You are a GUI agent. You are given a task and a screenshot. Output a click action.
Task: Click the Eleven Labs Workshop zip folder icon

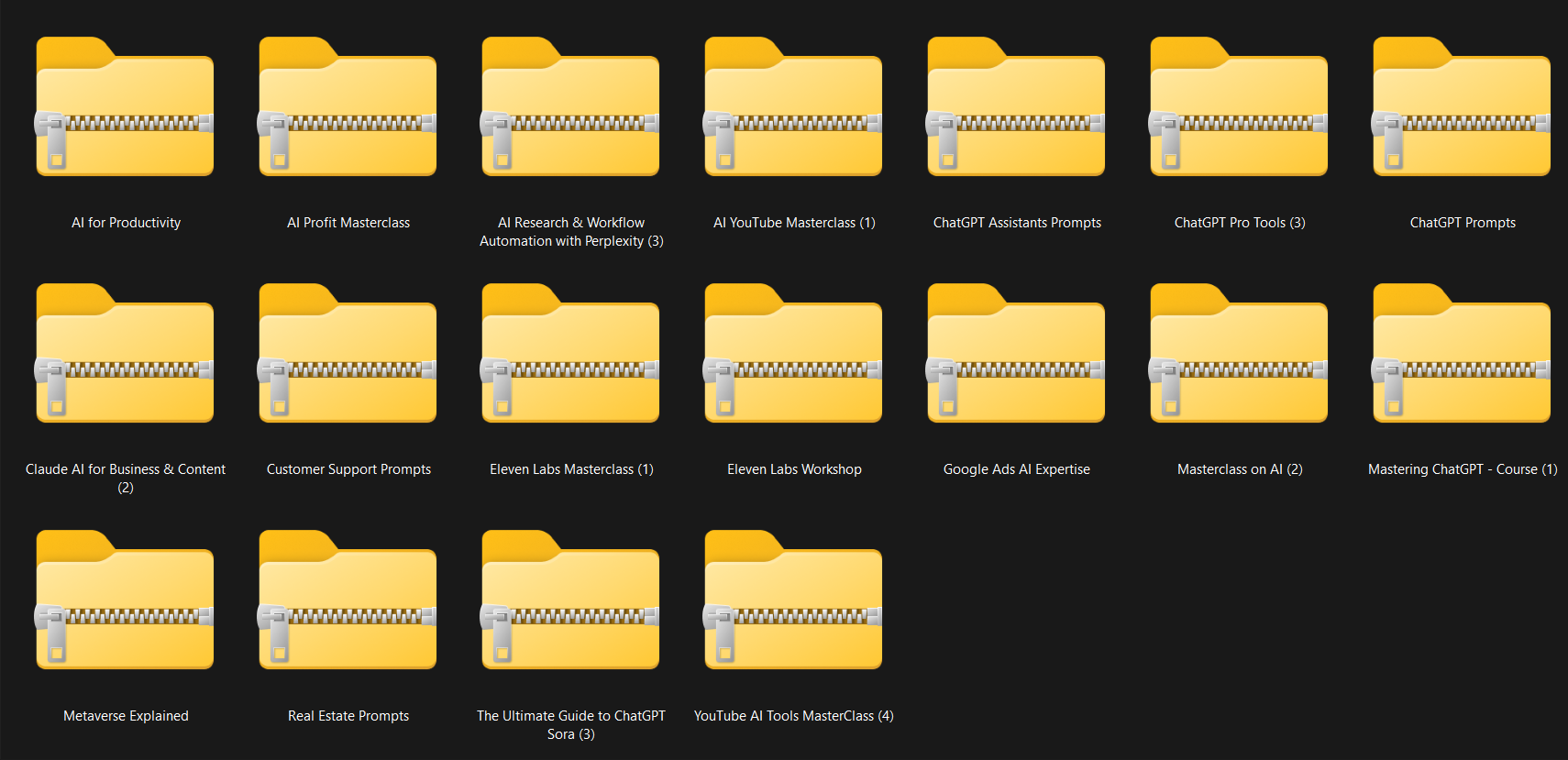click(x=793, y=353)
